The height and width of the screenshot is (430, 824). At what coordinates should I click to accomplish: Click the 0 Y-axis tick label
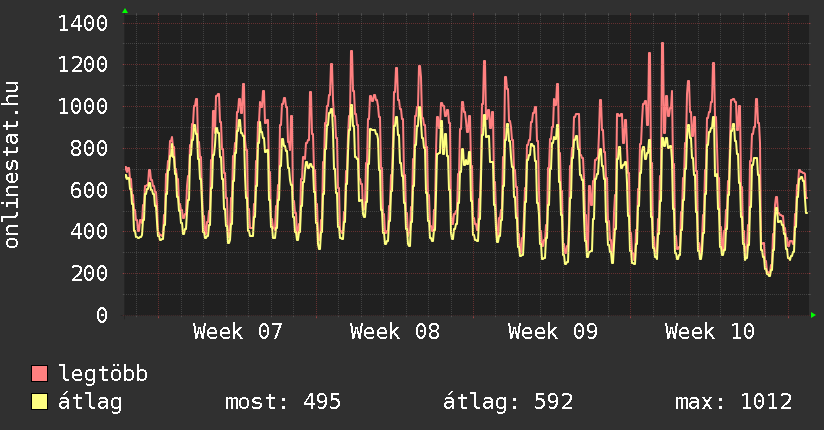click(102, 315)
